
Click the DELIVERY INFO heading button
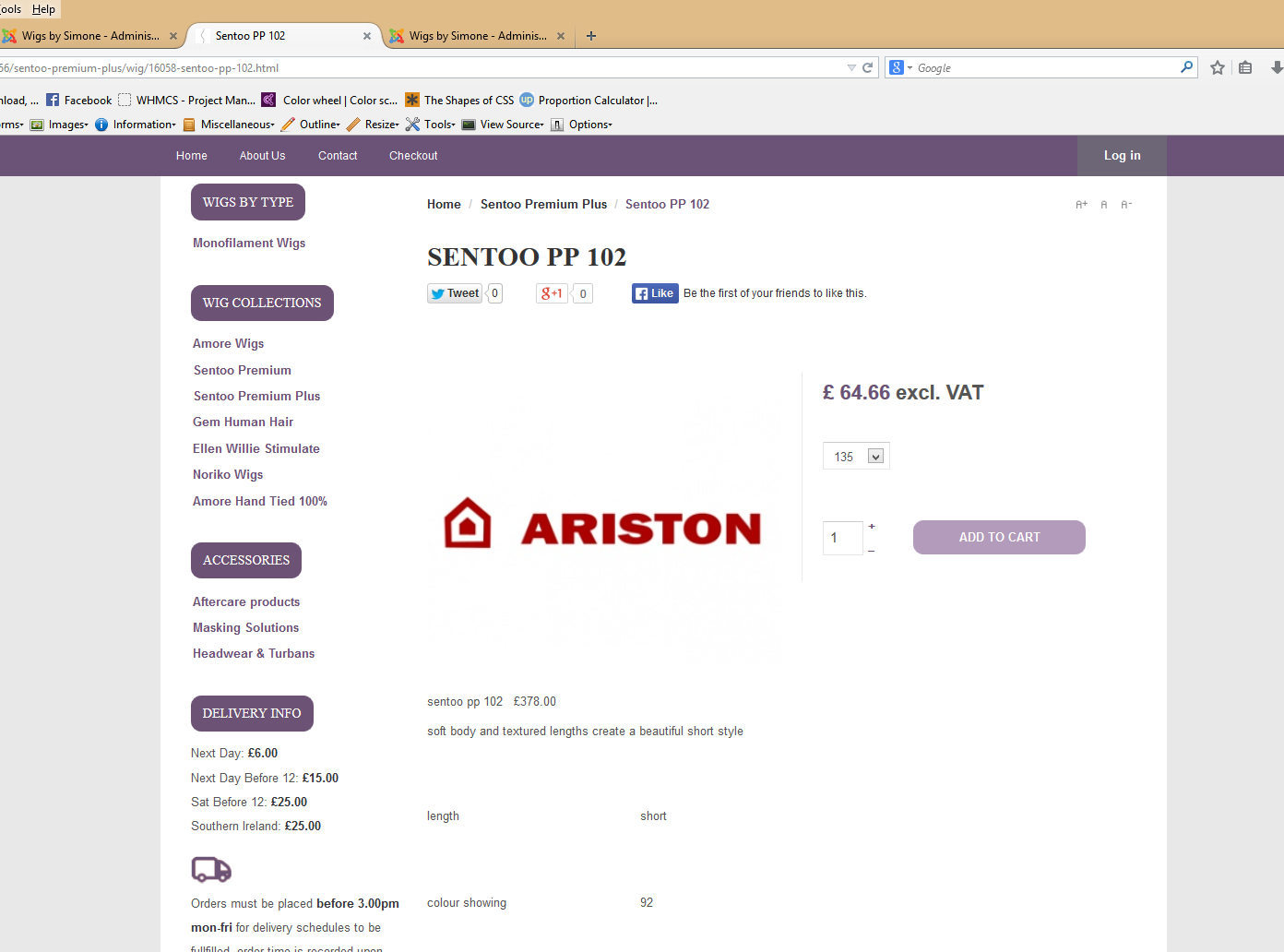click(252, 714)
